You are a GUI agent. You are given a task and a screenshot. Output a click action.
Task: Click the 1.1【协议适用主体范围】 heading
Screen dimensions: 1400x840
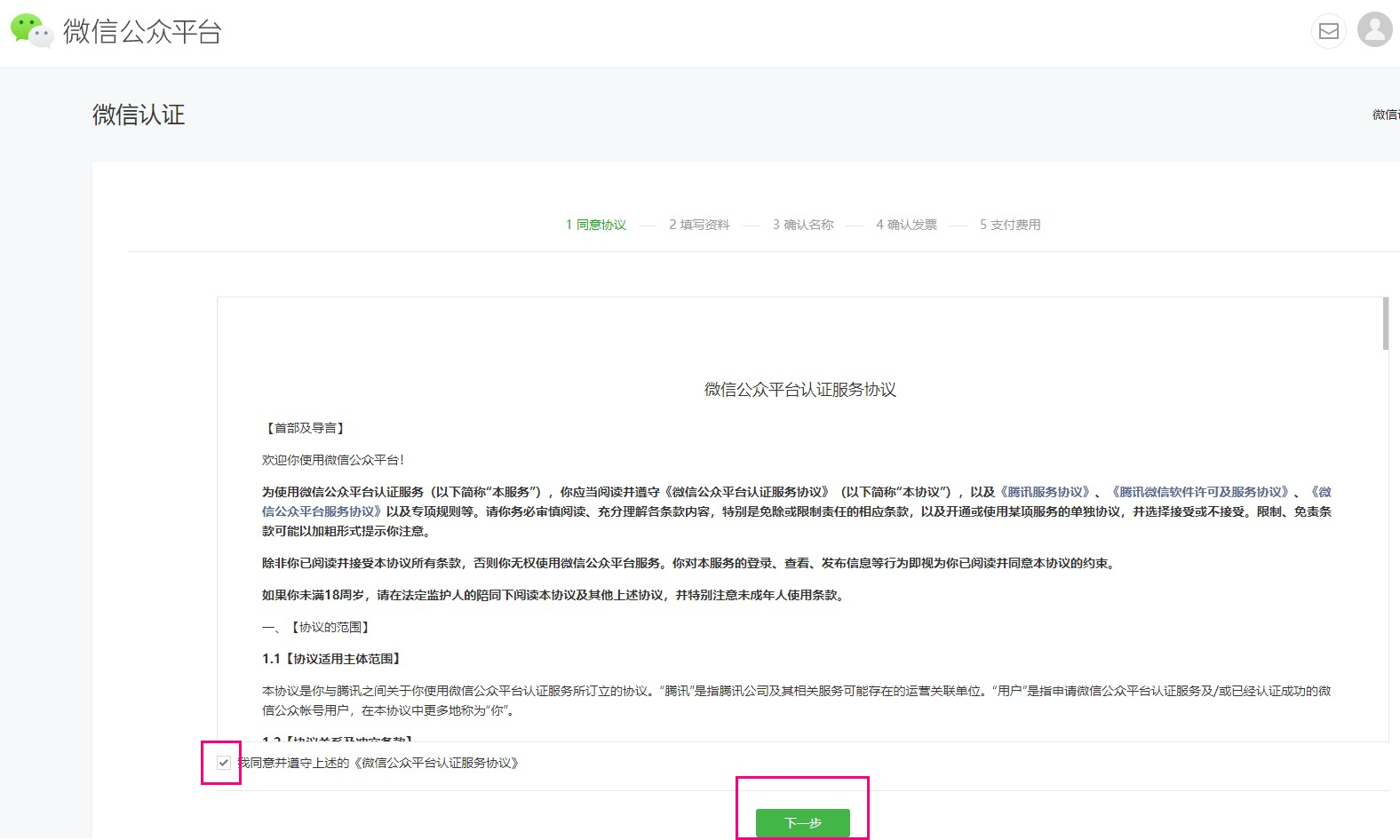[331, 660]
